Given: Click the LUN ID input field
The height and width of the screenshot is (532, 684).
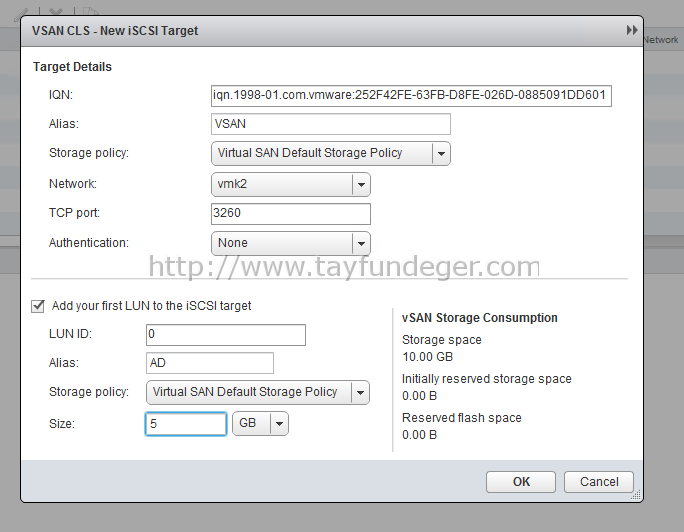Looking at the screenshot, I should [226, 335].
